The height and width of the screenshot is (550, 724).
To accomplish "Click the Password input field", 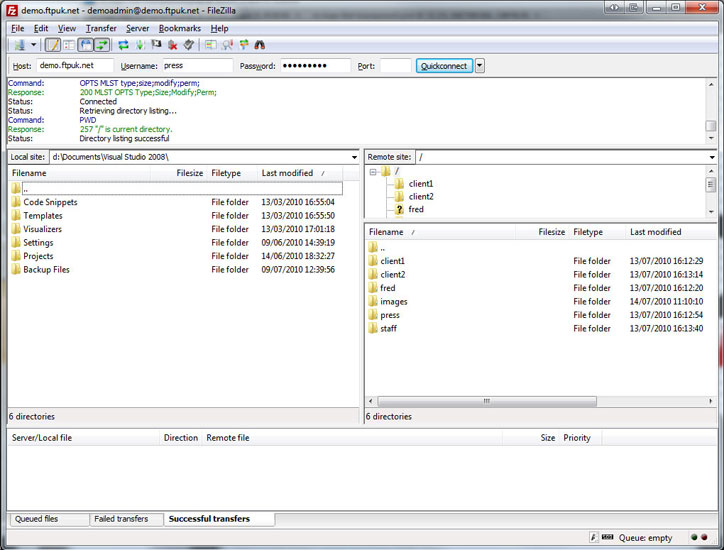I will (x=316, y=66).
